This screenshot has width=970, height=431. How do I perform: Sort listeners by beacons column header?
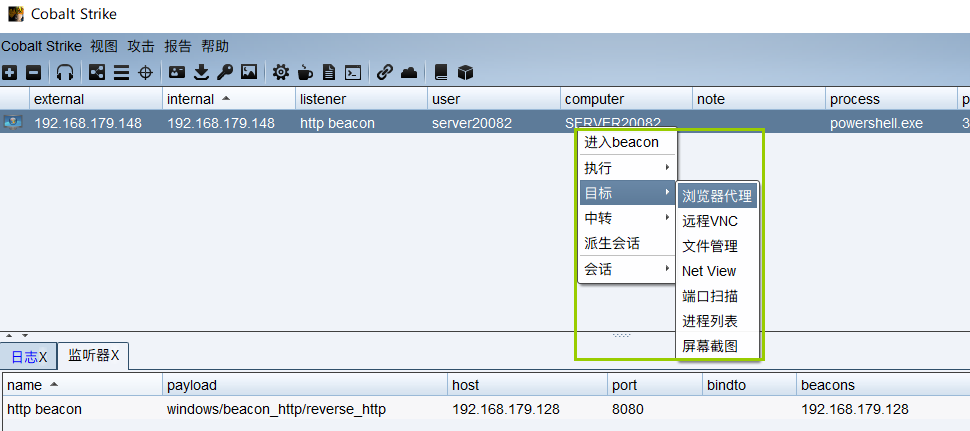point(883,385)
